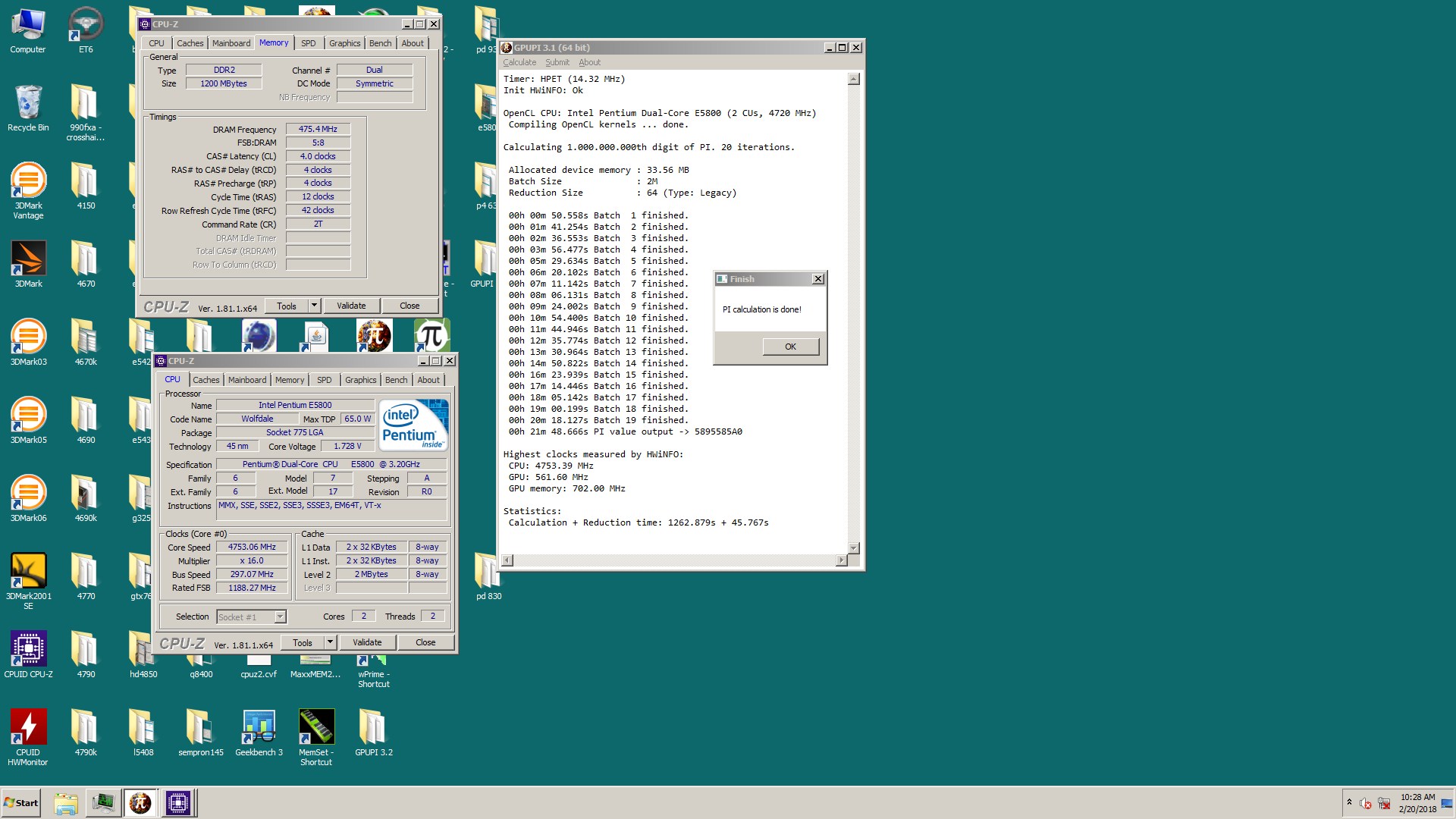Open the Geekbench 3 shortcut
1456x819 pixels.
tap(259, 733)
